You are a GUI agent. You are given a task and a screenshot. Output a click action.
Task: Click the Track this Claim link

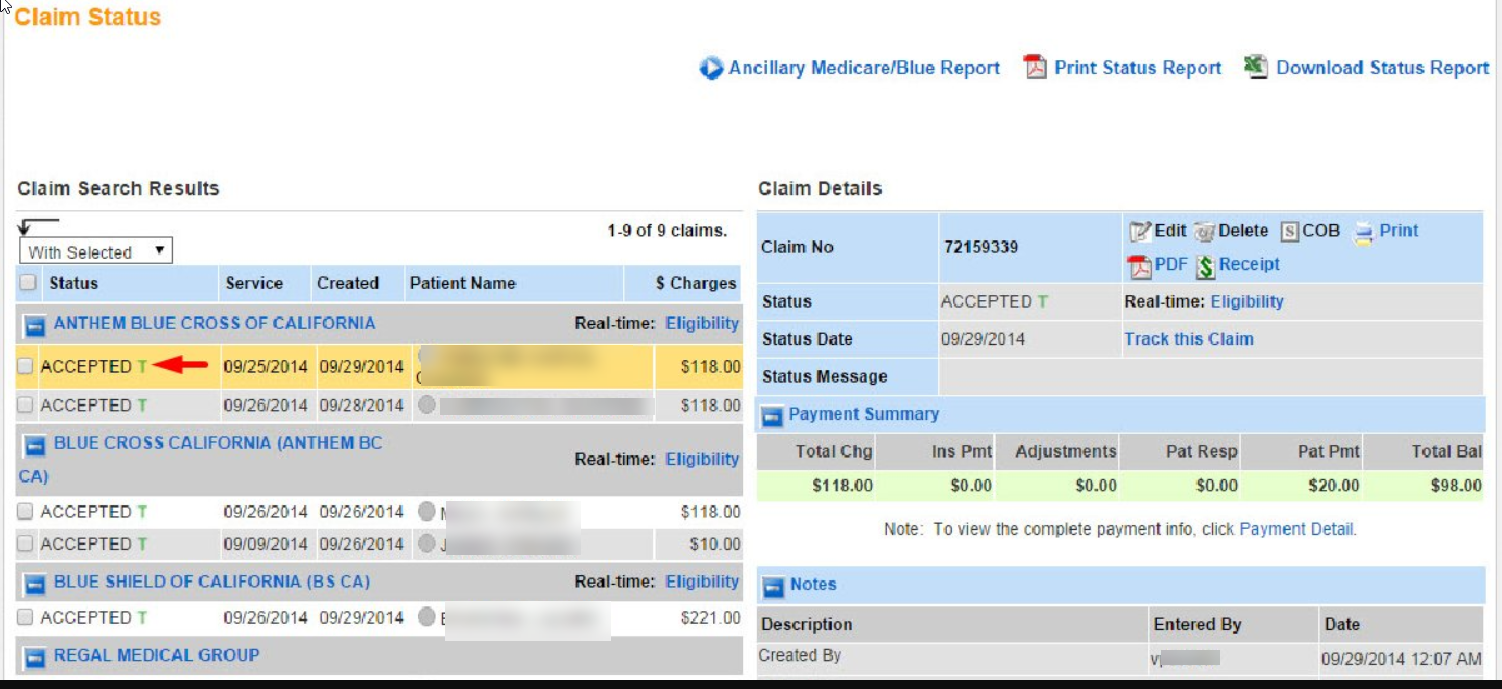click(x=1188, y=339)
